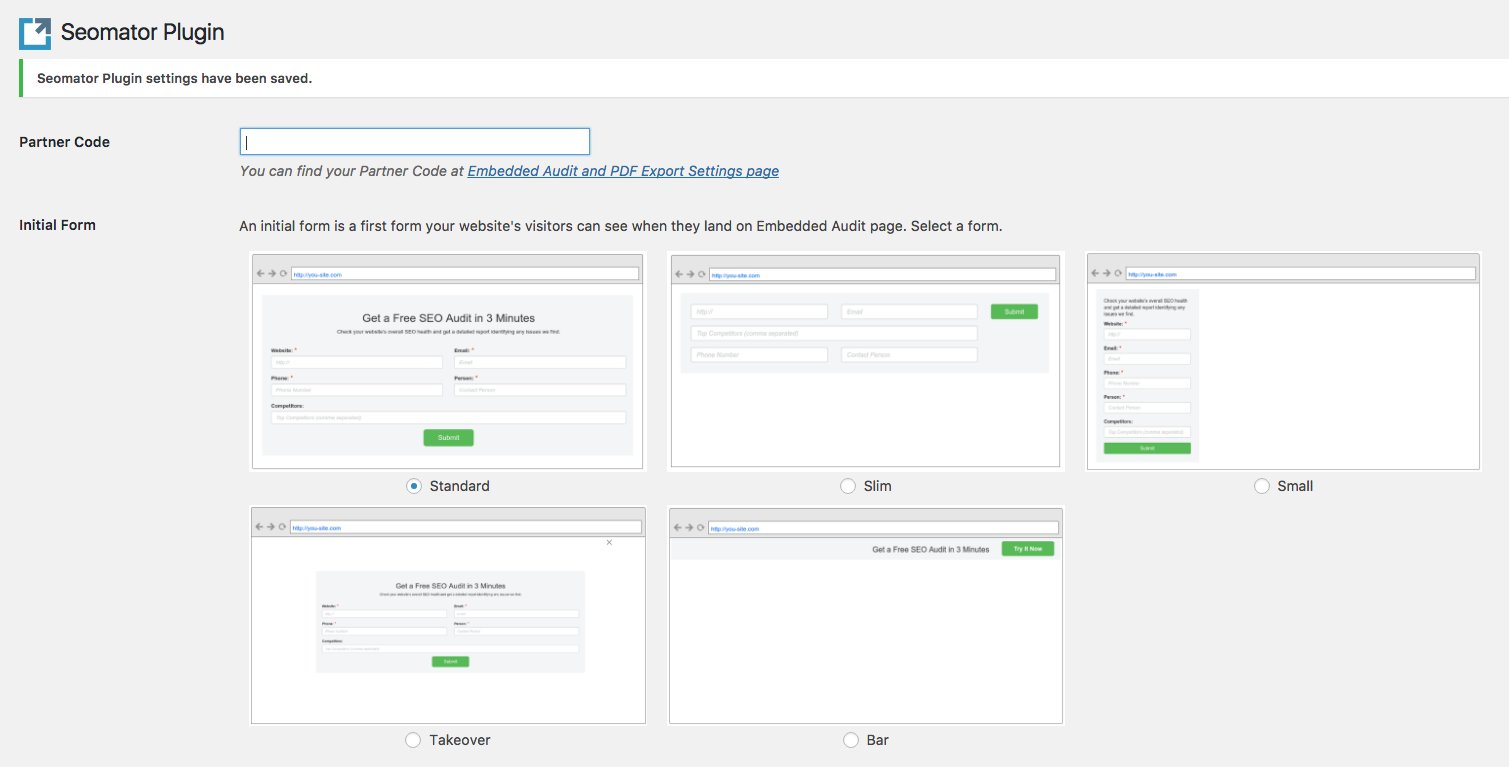Click the Seomator Plugin logo icon

point(35,33)
